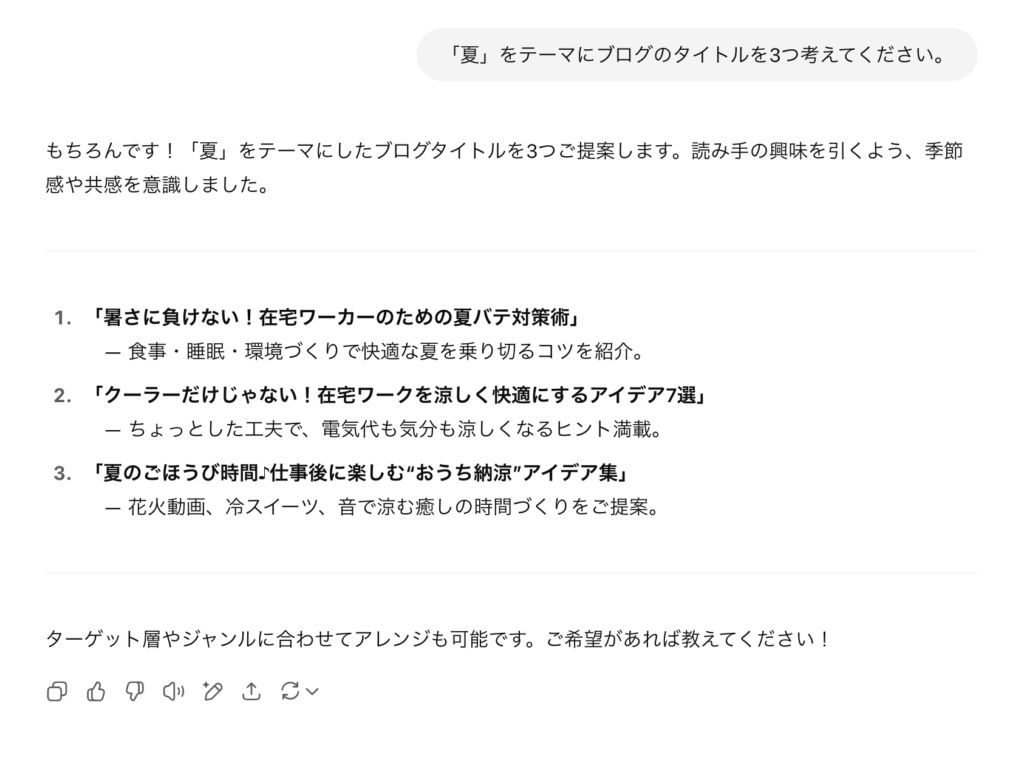The image size is (1024, 763).
Task: Click the user's prompt bubble about 夏 blog titles
Action: tap(696, 55)
